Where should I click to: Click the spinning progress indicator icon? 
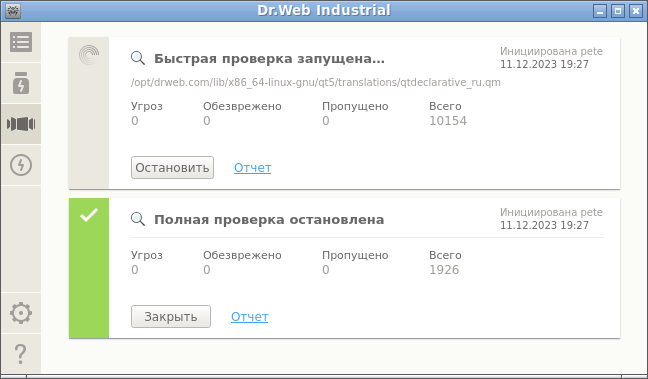tap(89, 55)
